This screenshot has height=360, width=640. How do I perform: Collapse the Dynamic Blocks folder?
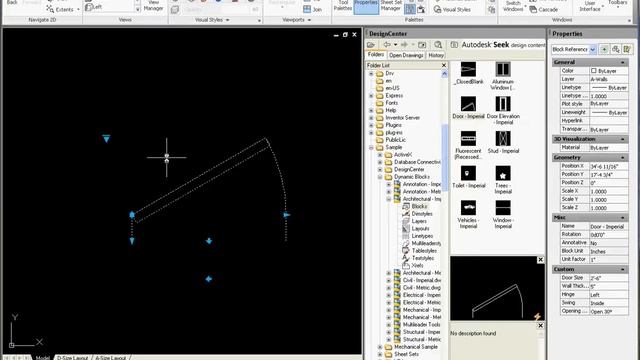click(380, 177)
